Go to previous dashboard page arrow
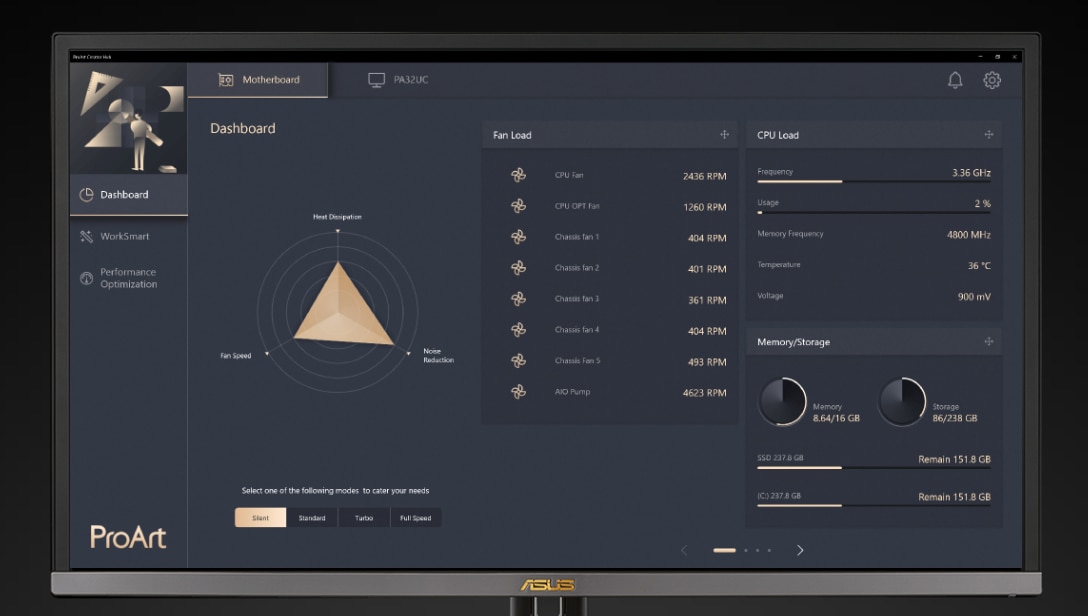Screen dimensions: 1088x616 tap(684, 550)
